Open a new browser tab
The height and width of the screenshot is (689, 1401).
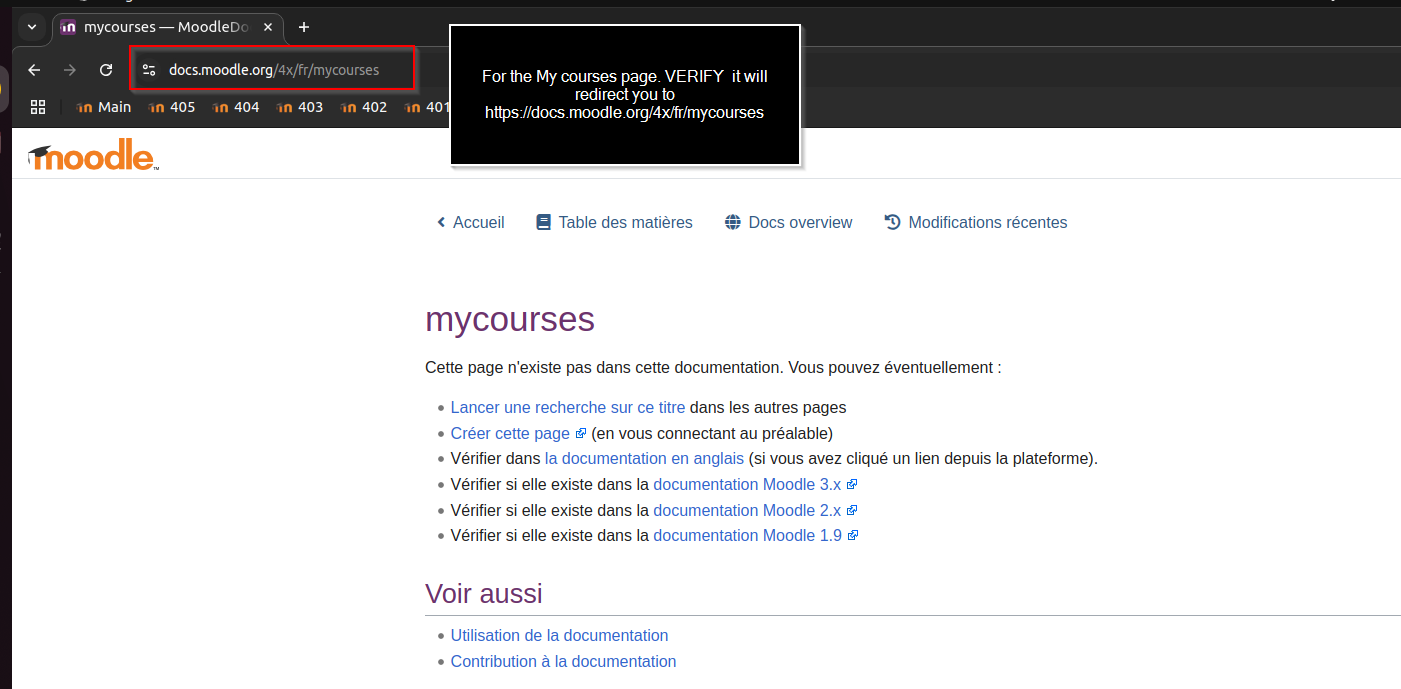(304, 27)
